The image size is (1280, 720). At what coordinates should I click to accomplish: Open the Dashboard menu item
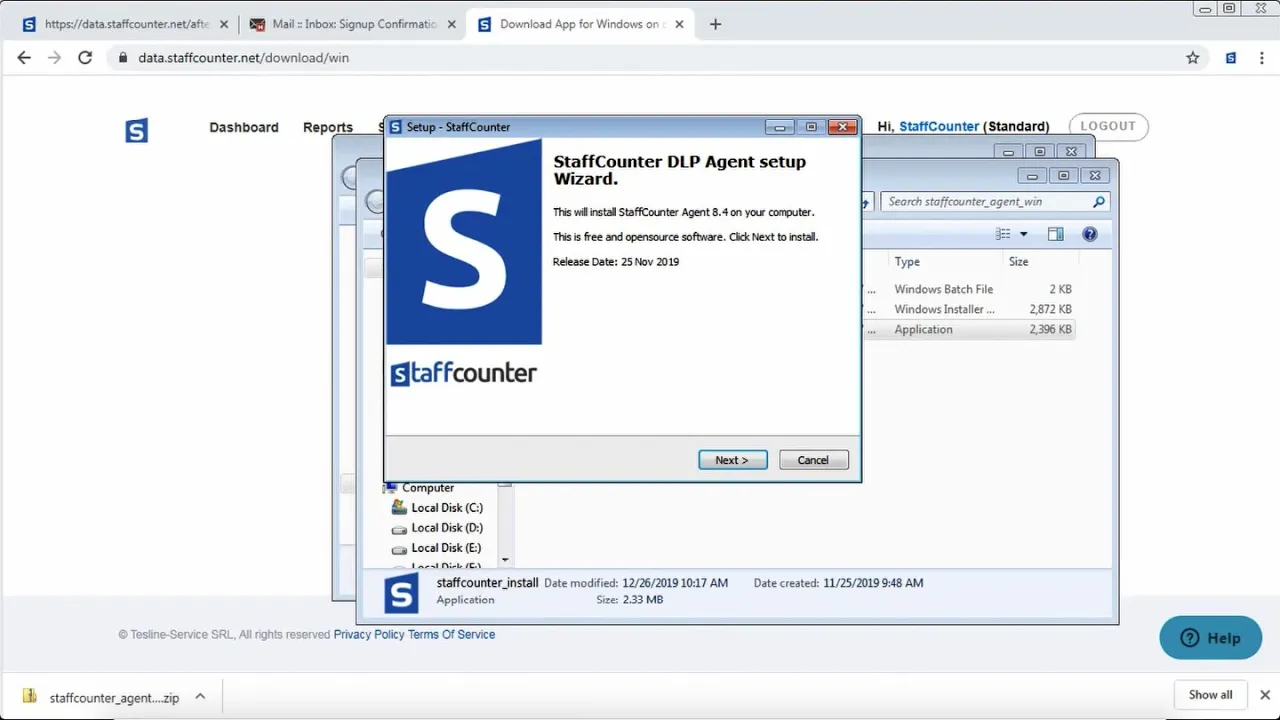244,127
